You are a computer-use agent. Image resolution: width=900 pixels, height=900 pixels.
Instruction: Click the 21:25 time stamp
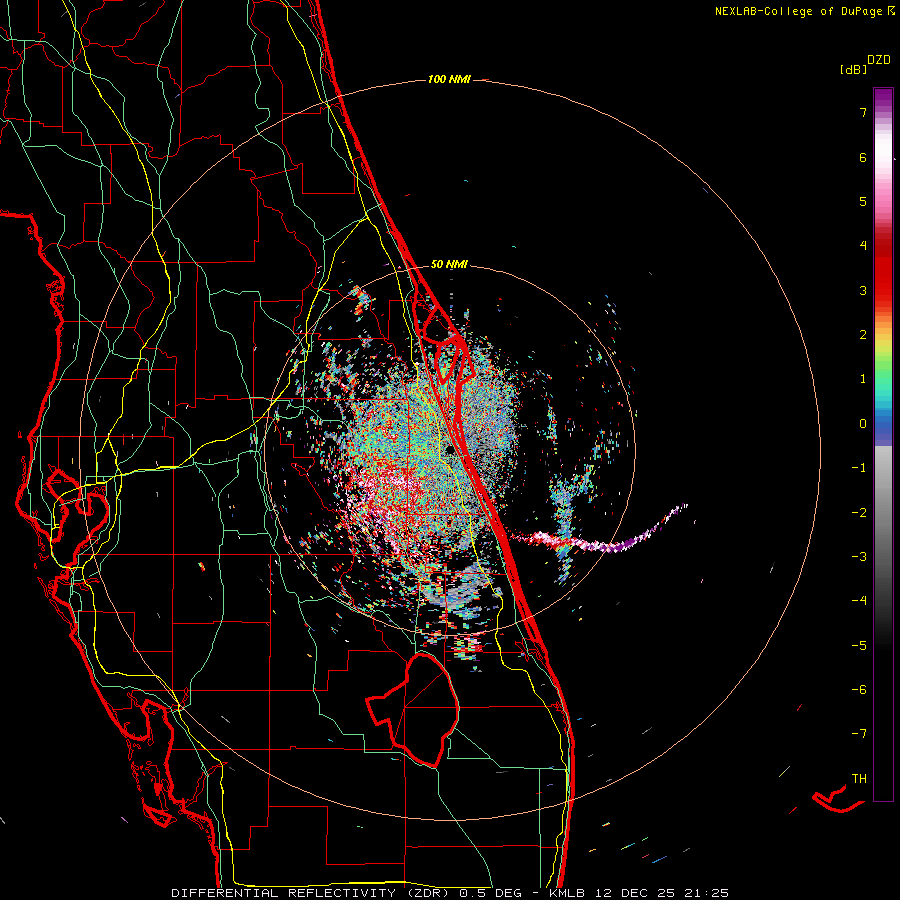[x=705, y=893]
